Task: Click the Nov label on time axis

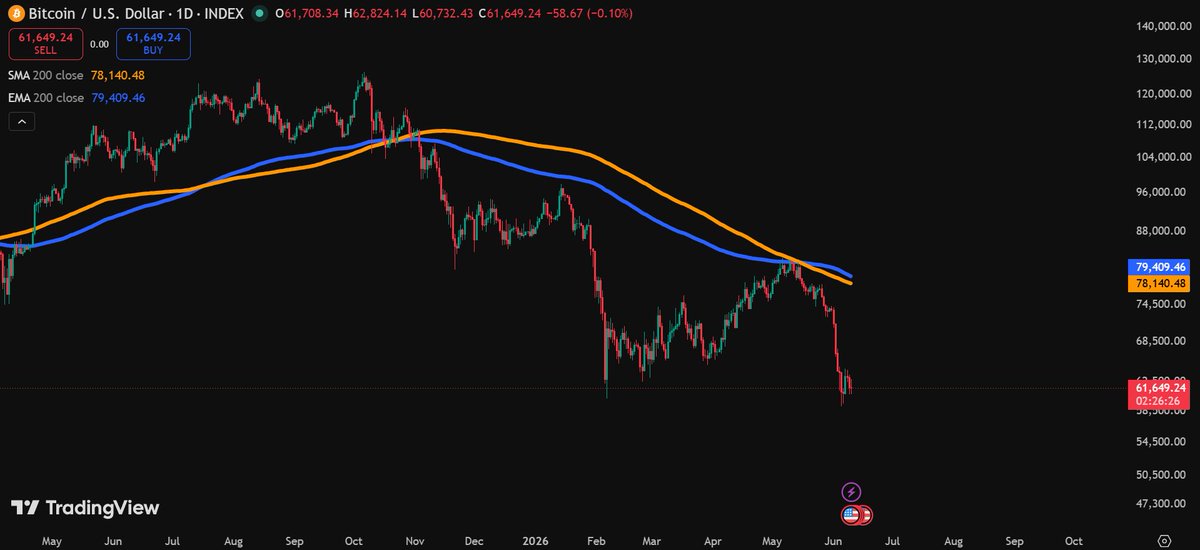Action: pos(413,540)
